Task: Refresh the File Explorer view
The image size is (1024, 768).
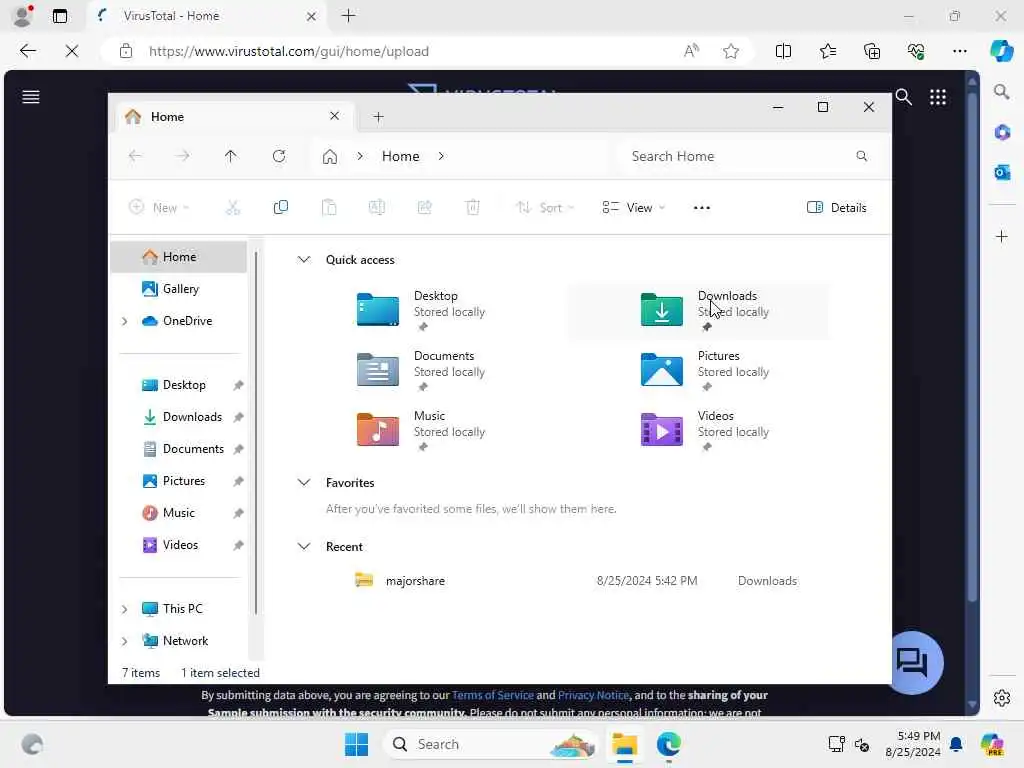Action: tap(279, 156)
